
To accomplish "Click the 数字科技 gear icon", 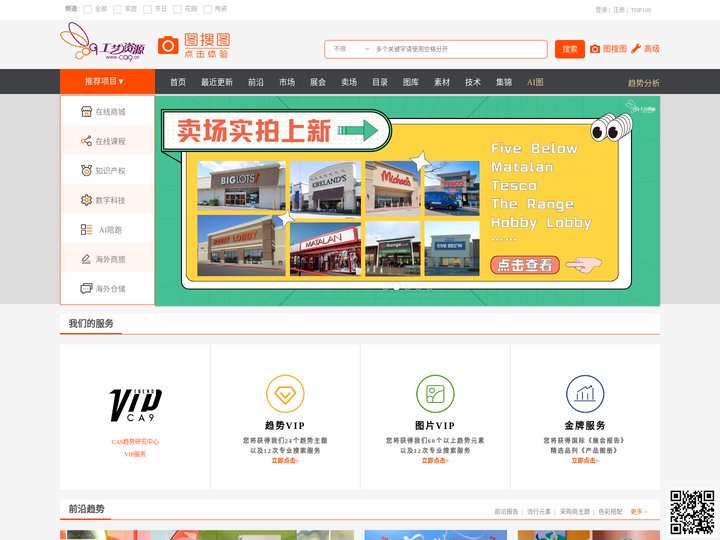I will pos(86,200).
